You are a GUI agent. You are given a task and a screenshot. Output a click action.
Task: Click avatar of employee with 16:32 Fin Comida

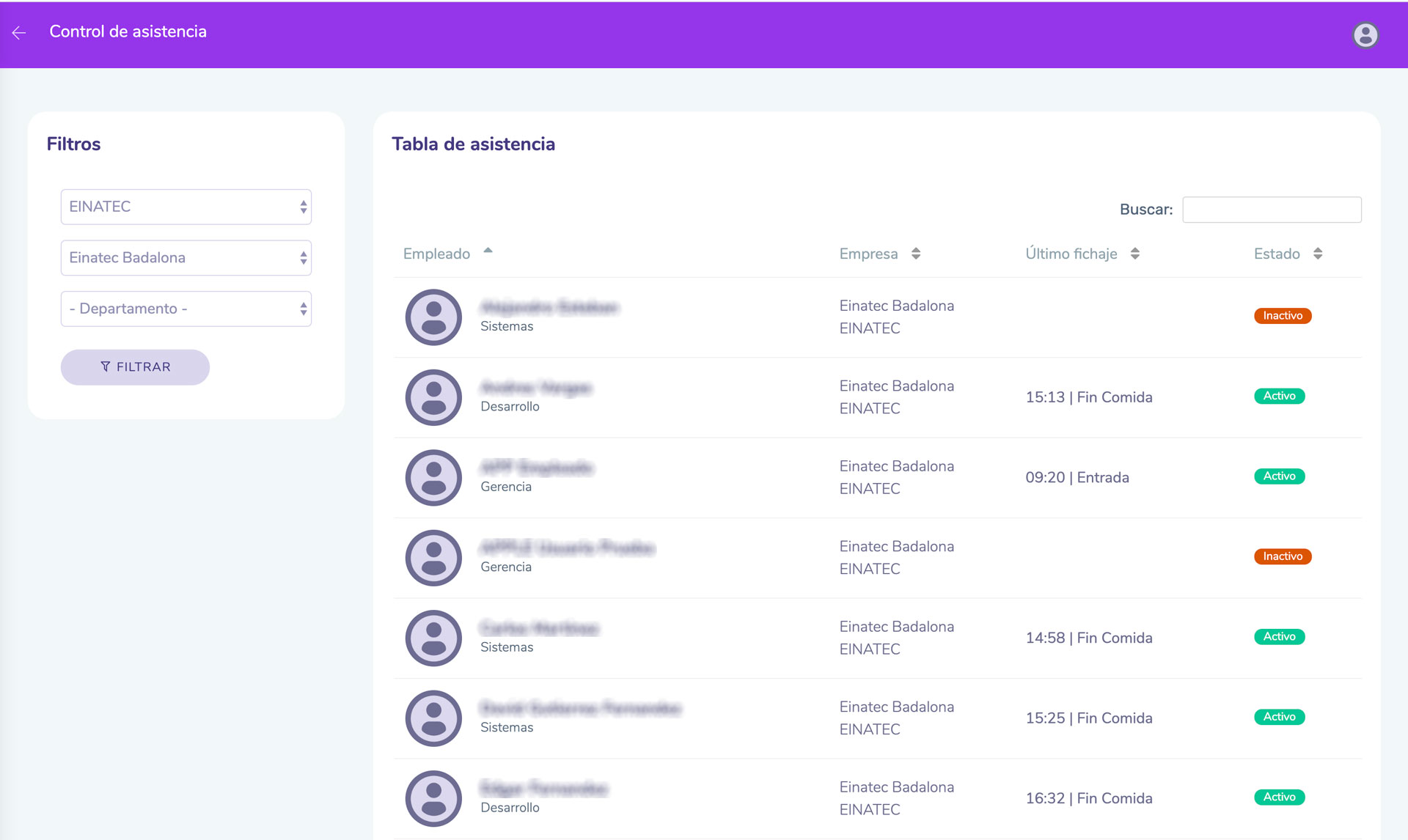pyautogui.click(x=433, y=798)
